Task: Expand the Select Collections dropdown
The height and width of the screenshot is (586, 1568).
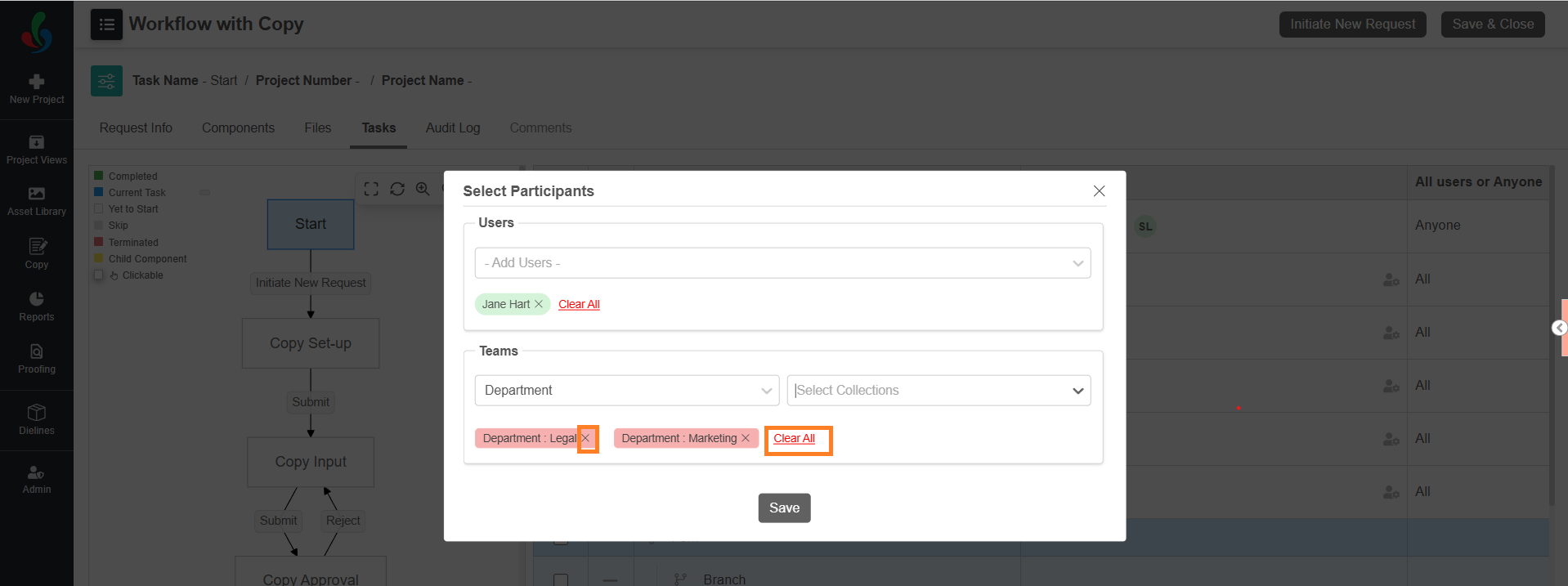Action: click(x=938, y=391)
